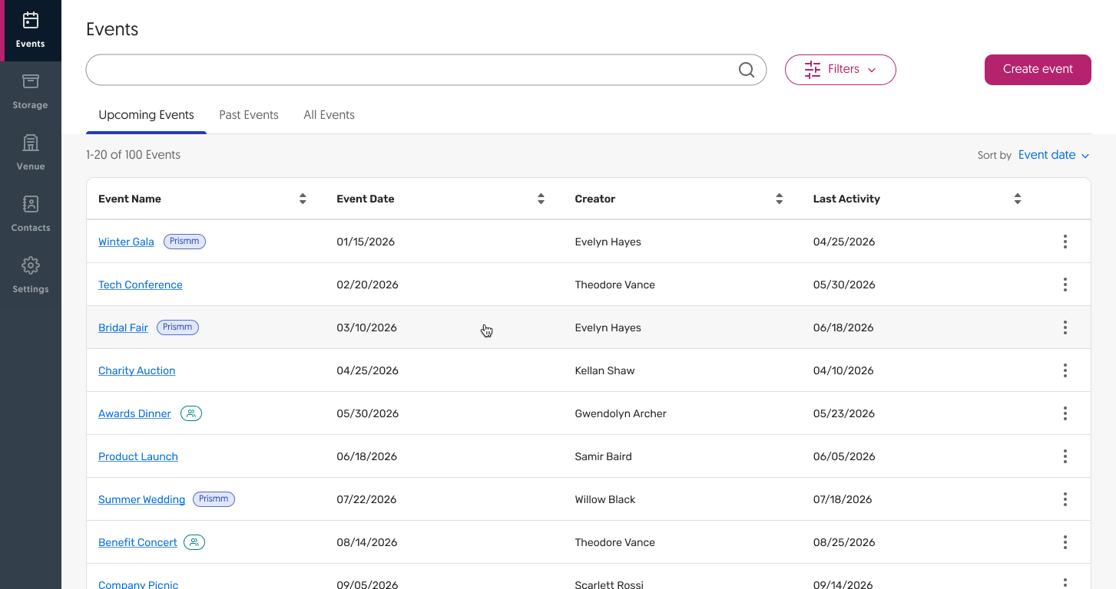The height and width of the screenshot is (589, 1116).
Task: Click event date 01/15/2026
Action: (x=366, y=242)
